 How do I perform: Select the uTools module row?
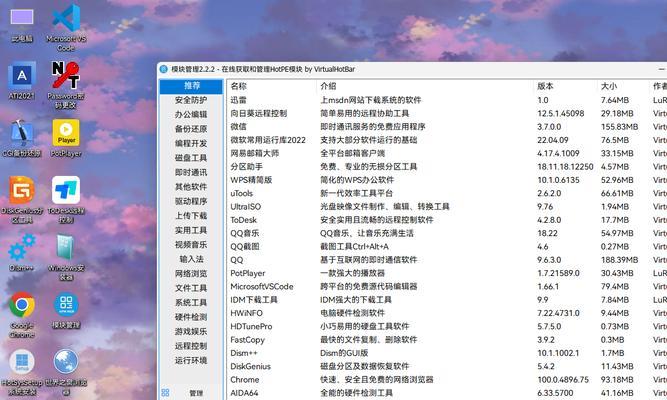click(x=447, y=193)
